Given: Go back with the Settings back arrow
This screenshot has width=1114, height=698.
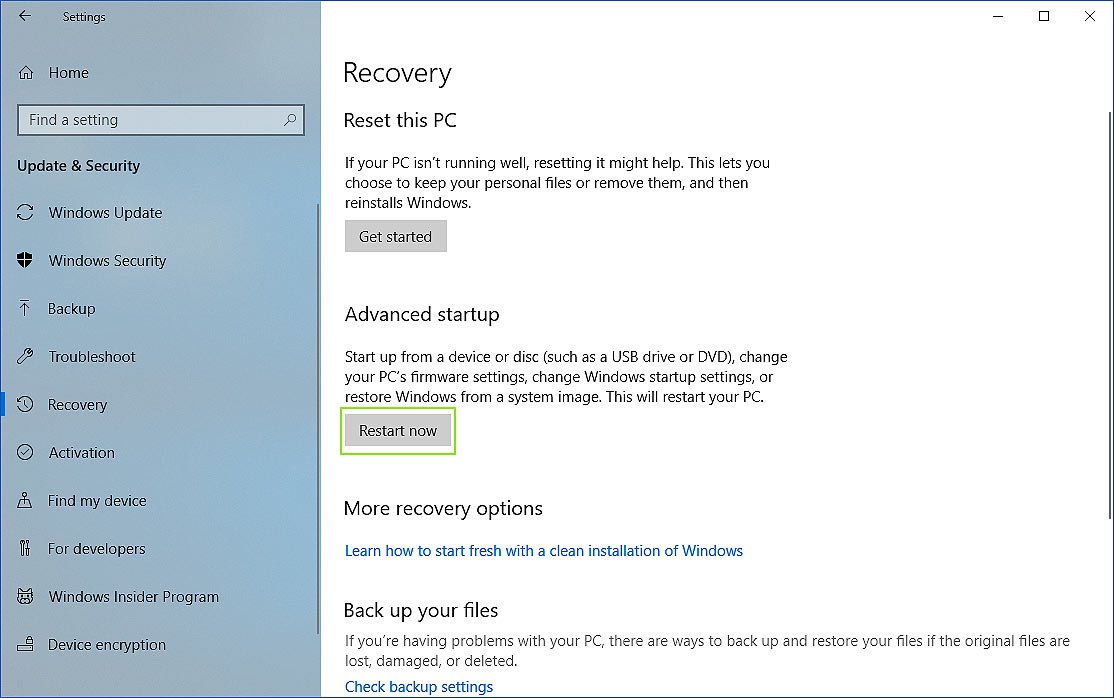Looking at the screenshot, I should point(25,16).
